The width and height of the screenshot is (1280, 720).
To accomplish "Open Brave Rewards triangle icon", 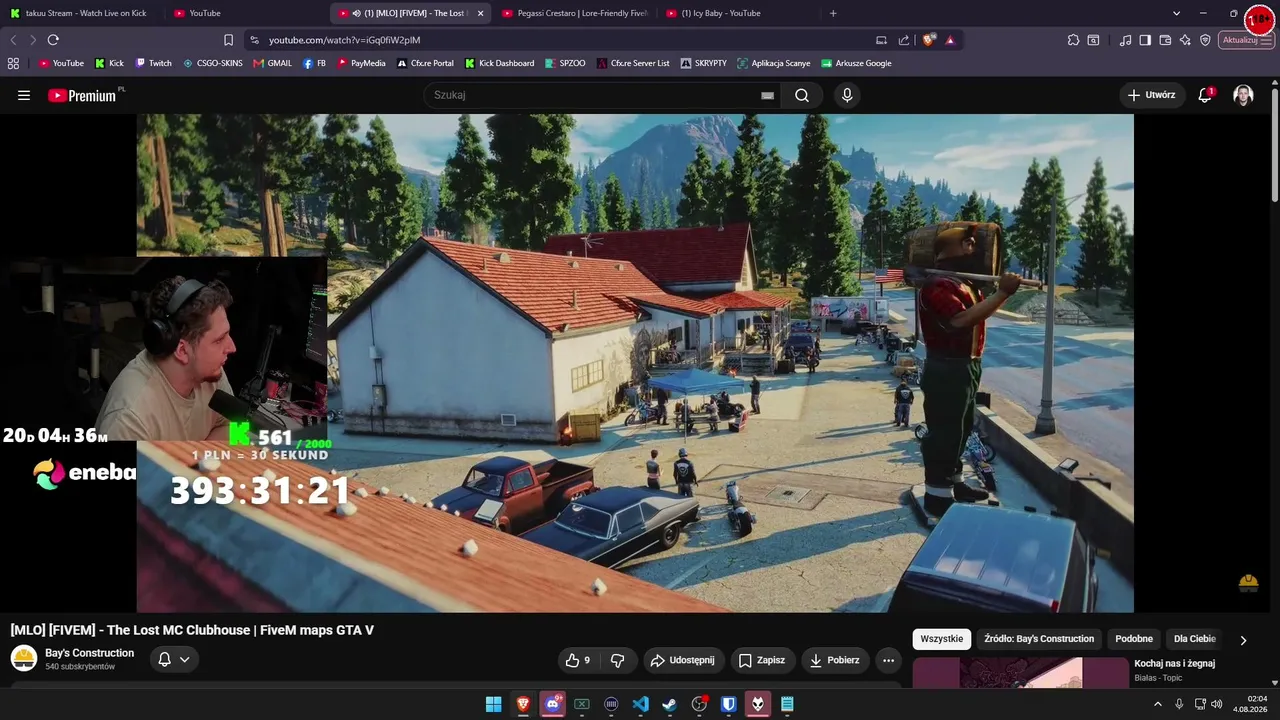I will (x=950, y=40).
